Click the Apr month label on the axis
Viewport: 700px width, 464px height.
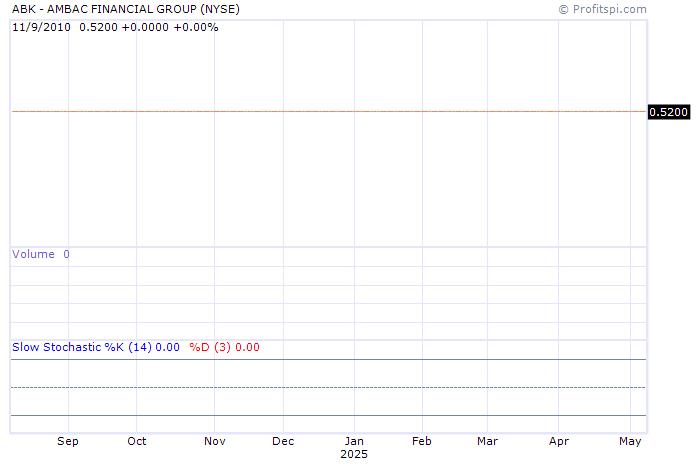(x=559, y=441)
